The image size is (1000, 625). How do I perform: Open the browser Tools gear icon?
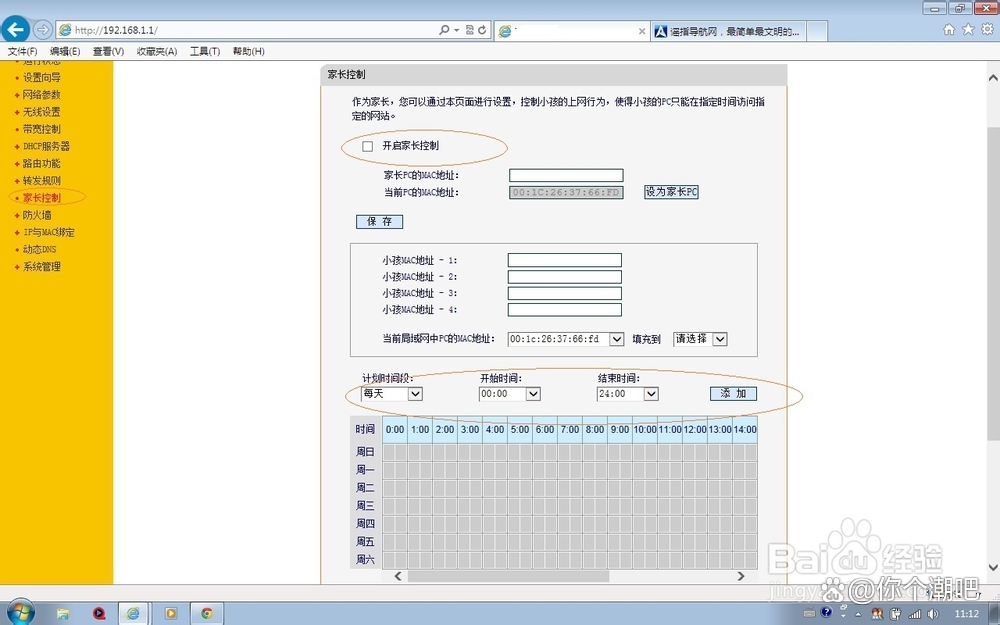coord(987,29)
